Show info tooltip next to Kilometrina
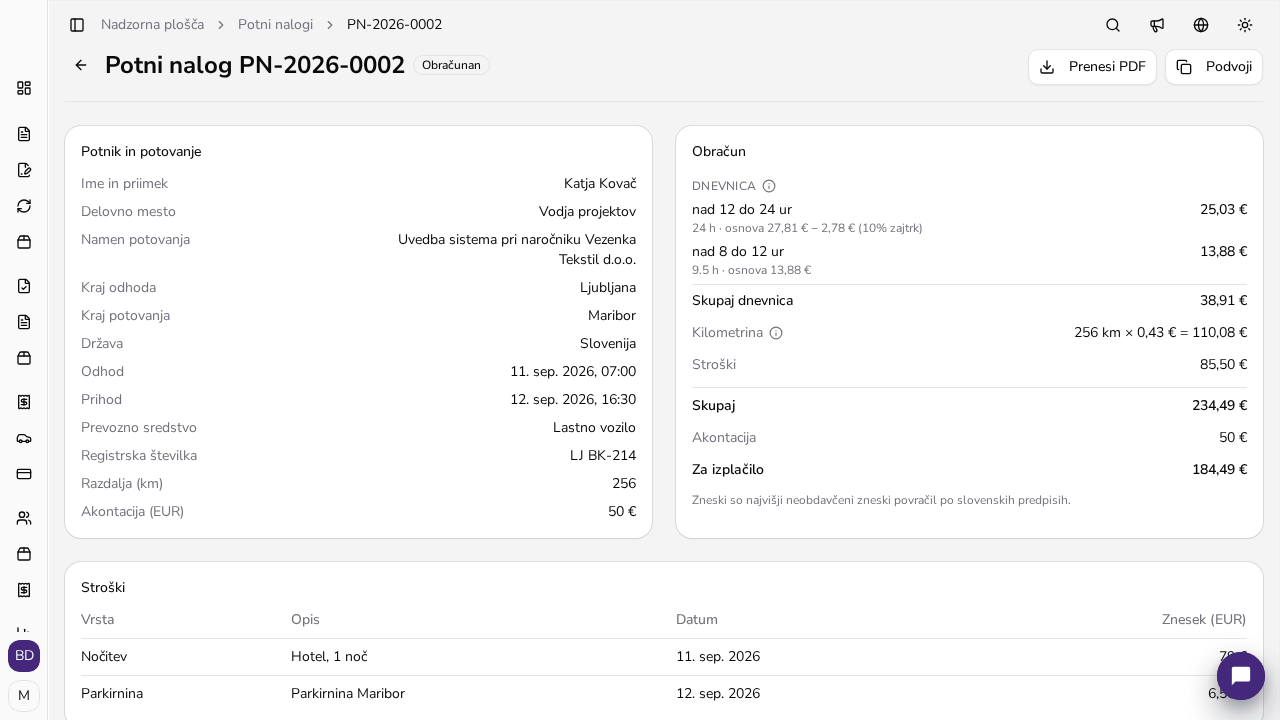 pos(776,333)
